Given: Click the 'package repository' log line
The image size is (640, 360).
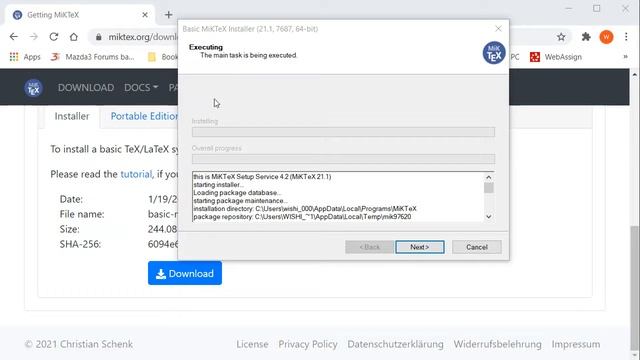Looking at the screenshot, I should point(302,217).
